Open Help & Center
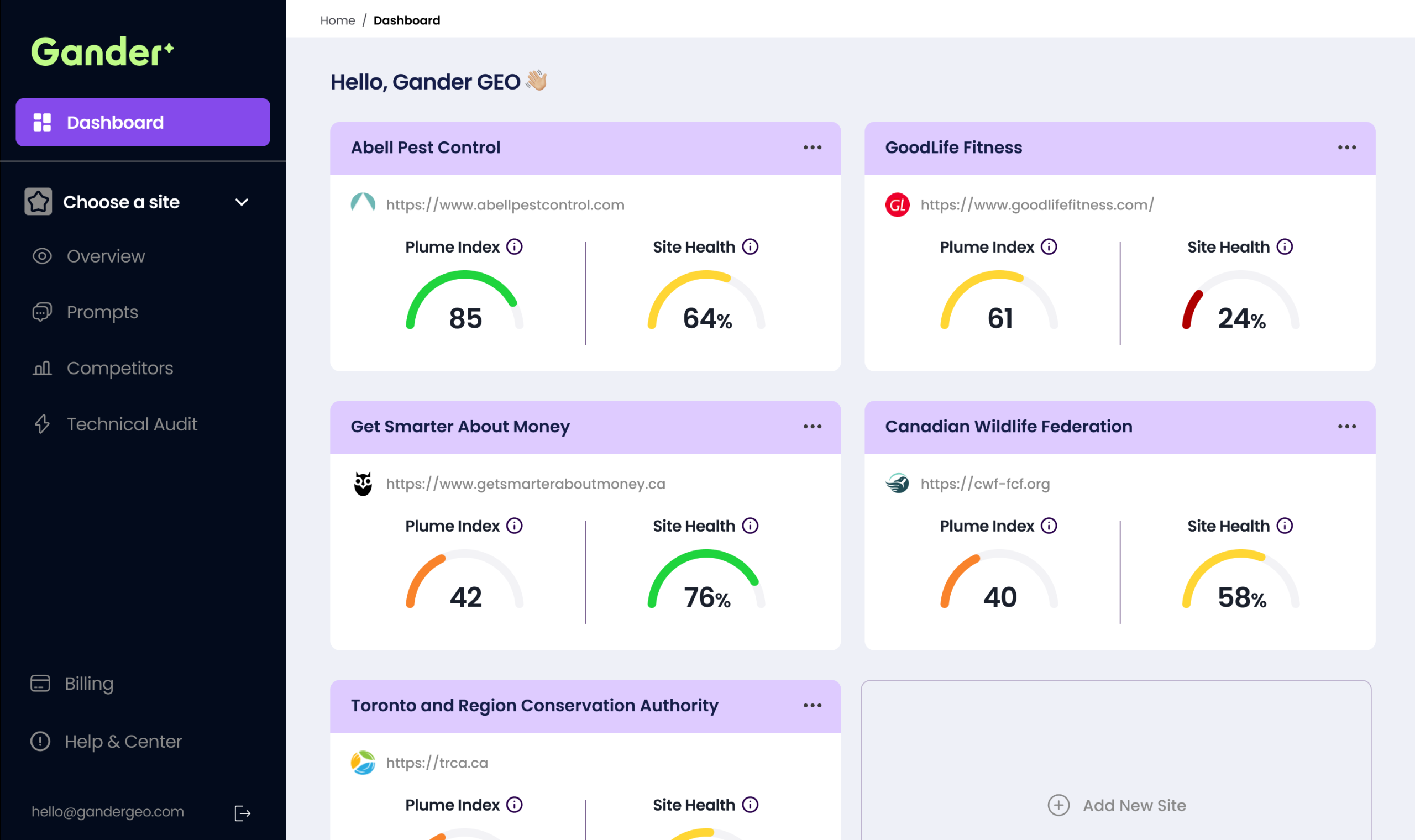The image size is (1415, 840). coord(106,741)
